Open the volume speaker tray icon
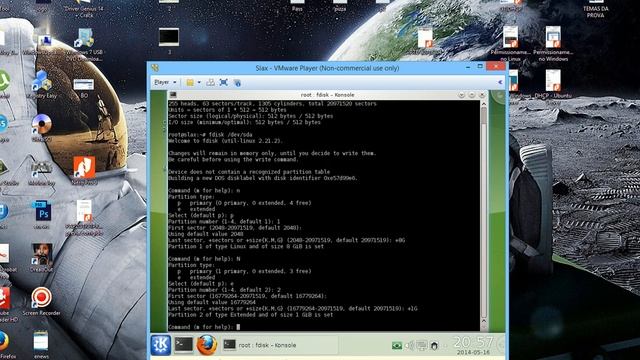This screenshot has height=360, width=640. tap(409, 346)
